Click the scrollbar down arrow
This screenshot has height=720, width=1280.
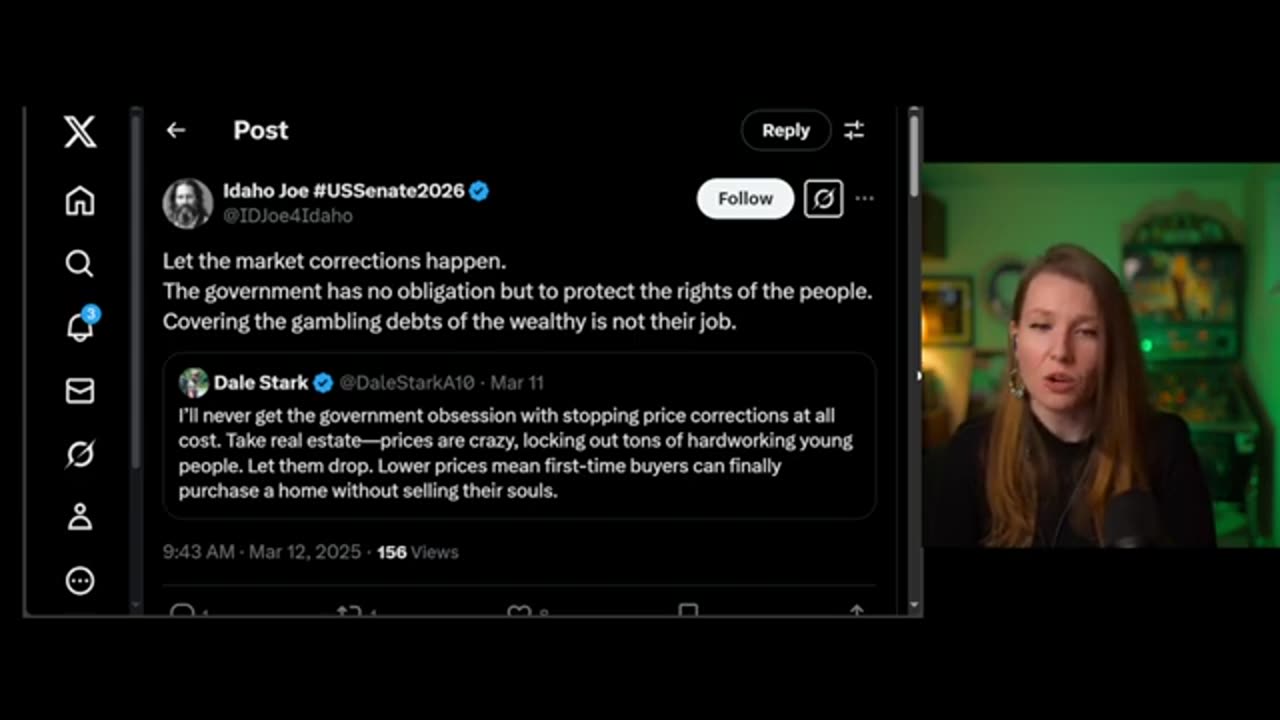point(914,605)
